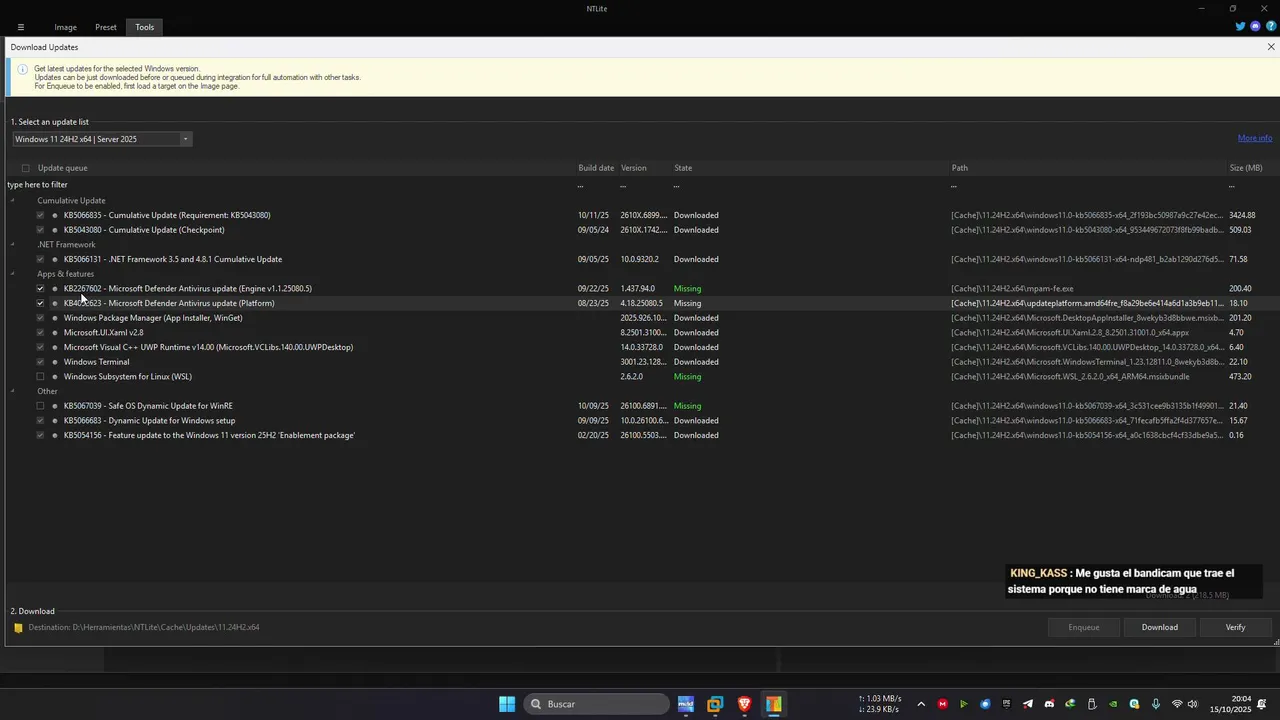Uncheck KB2267602 Defender Engine update
Screen dimensions: 1280x720
click(x=40, y=289)
